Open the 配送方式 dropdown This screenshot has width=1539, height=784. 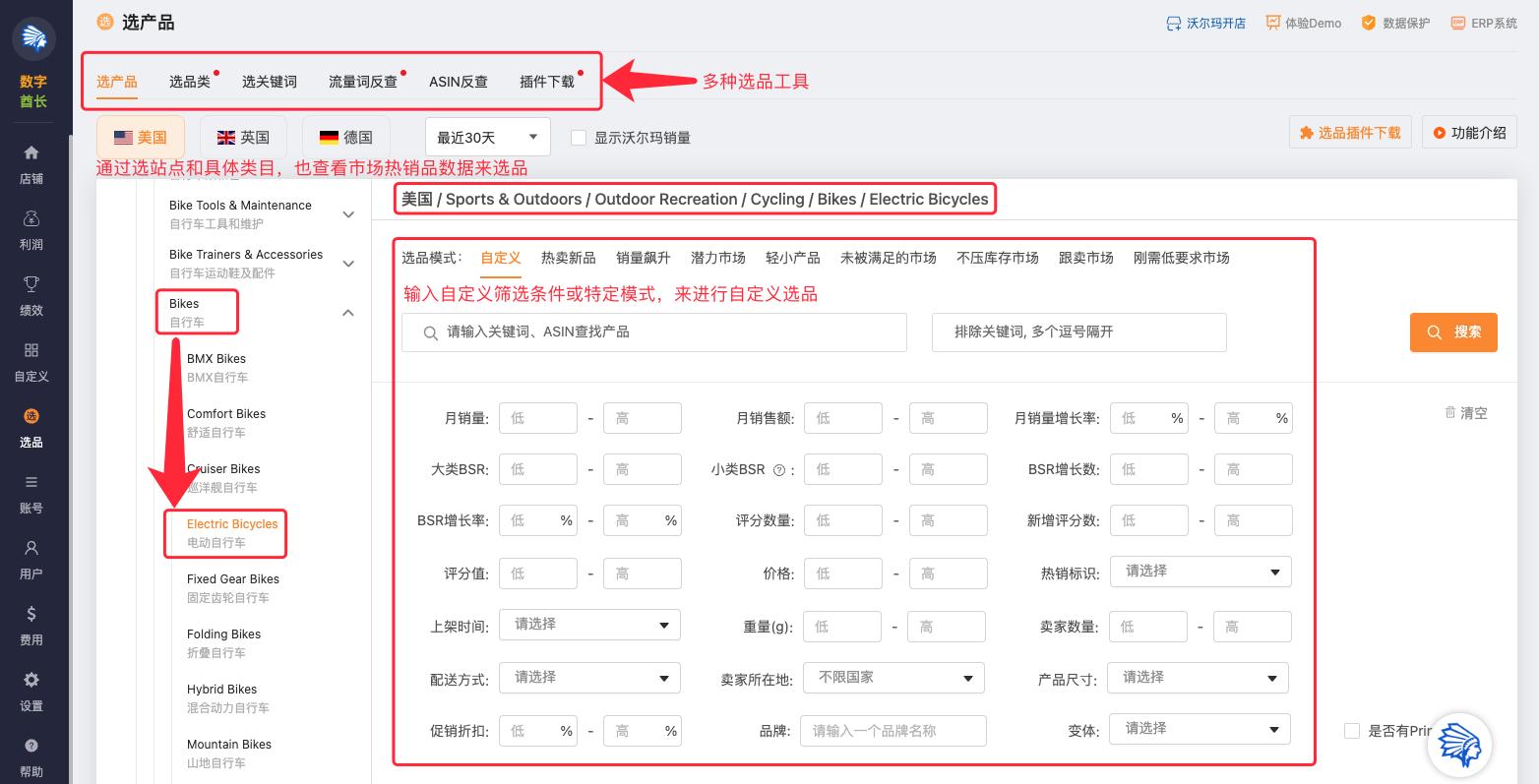click(x=589, y=677)
